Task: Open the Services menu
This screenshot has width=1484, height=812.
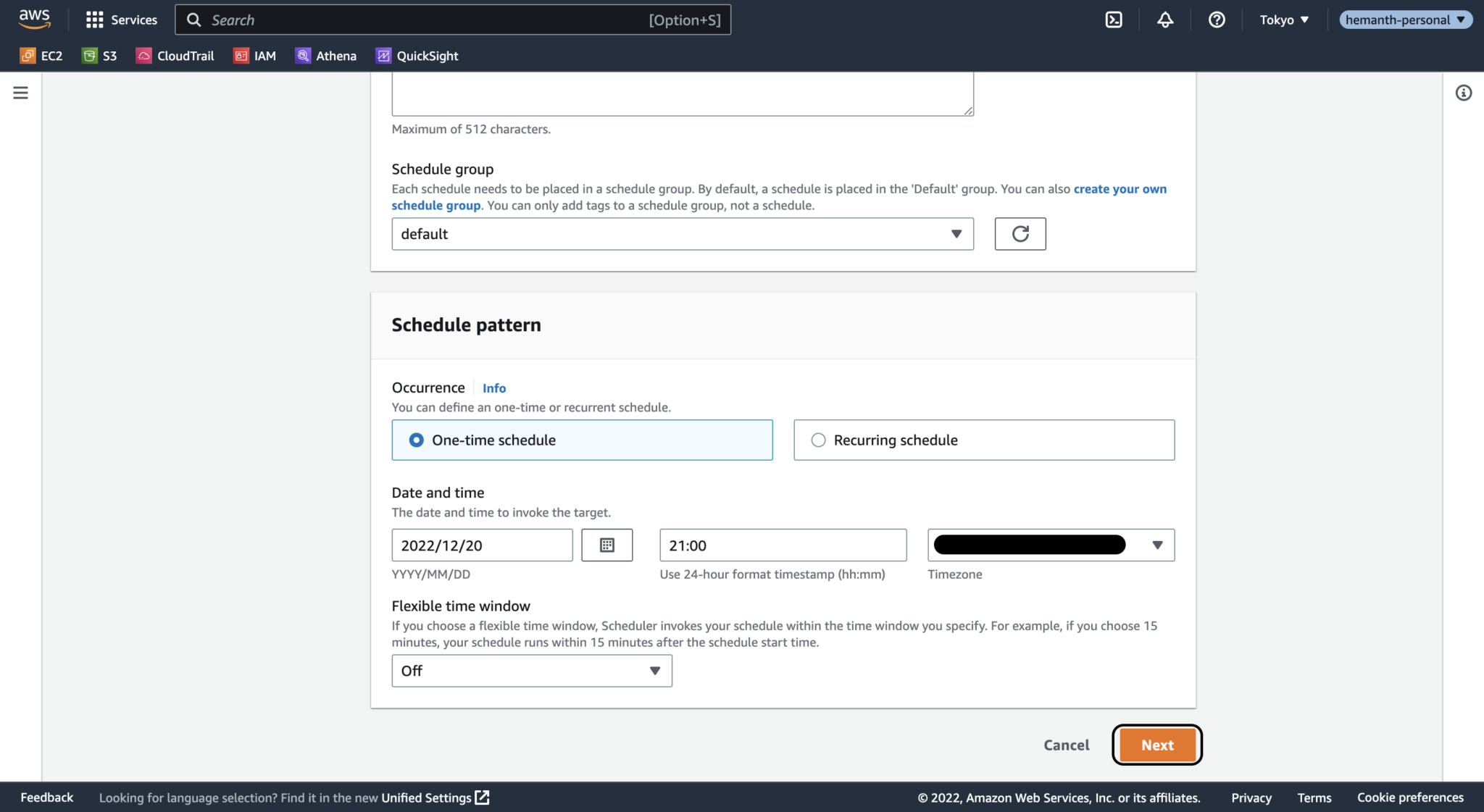Action: pyautogui.click(x=120, y=20)
